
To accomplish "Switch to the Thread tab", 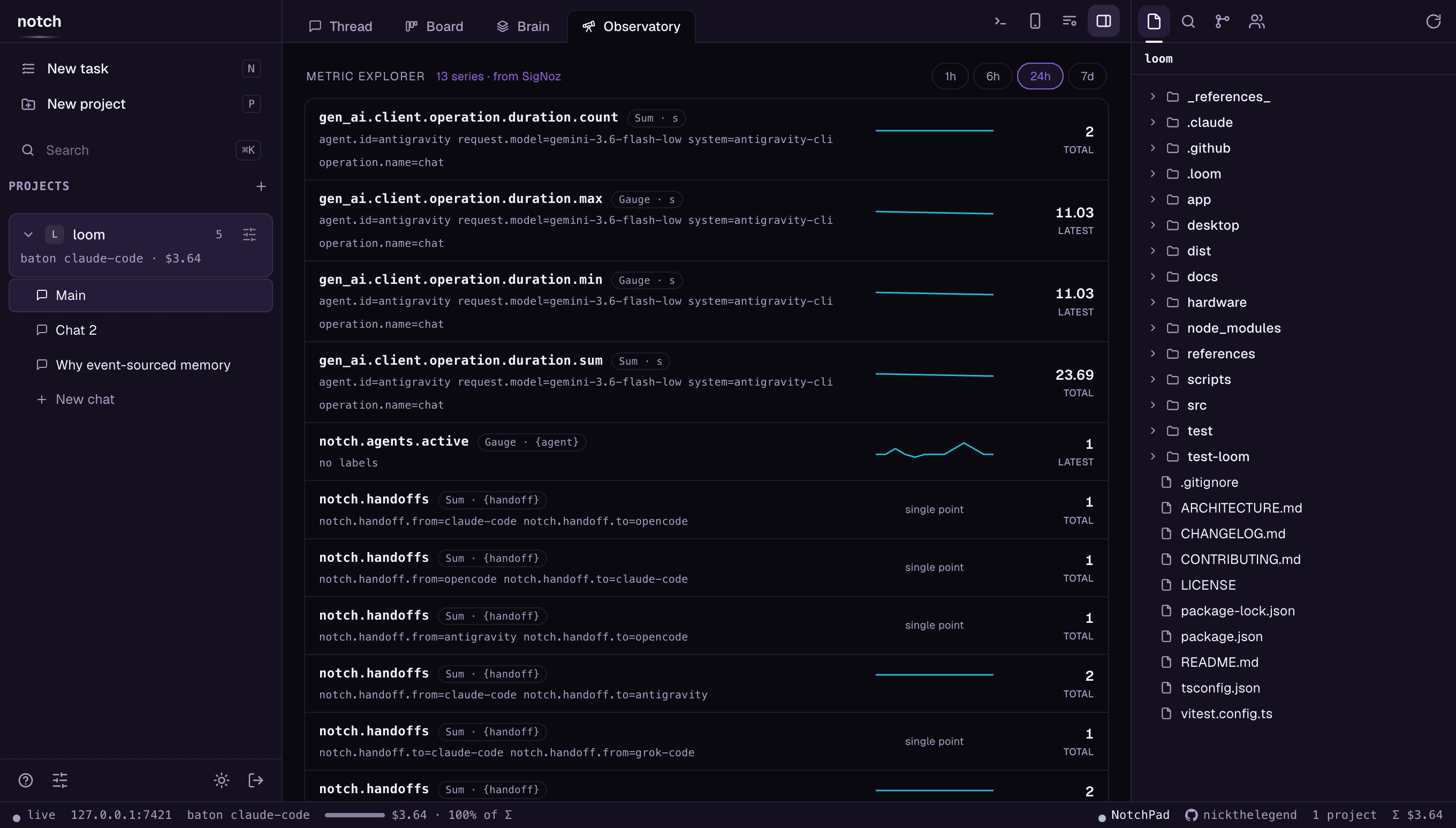I will coord(340,27).
